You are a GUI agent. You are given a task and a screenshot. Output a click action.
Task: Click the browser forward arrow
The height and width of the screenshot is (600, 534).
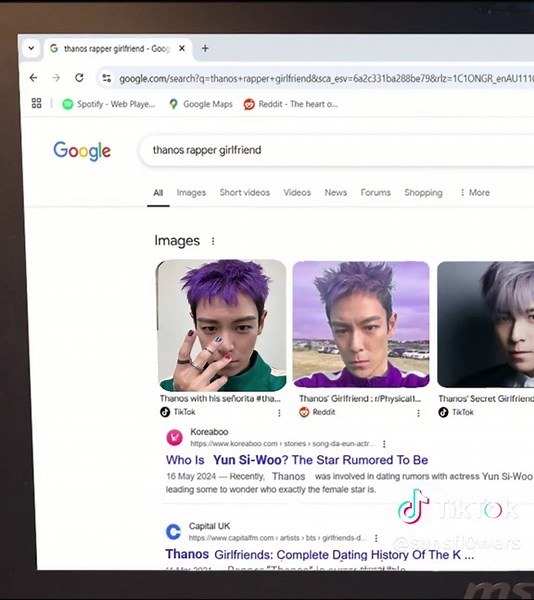click(x=56, y=78)
